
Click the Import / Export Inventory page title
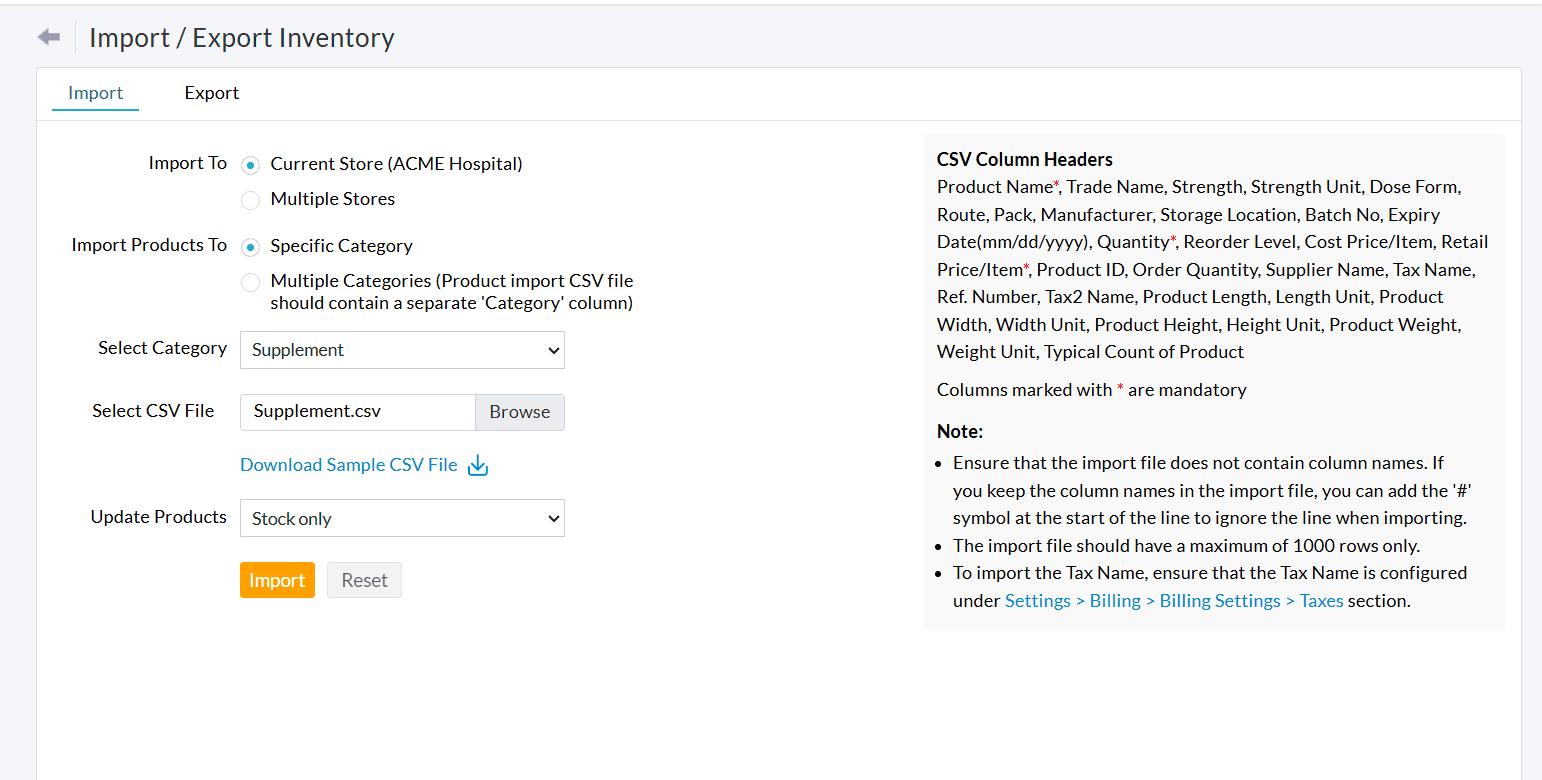click(x=242, y=38)
